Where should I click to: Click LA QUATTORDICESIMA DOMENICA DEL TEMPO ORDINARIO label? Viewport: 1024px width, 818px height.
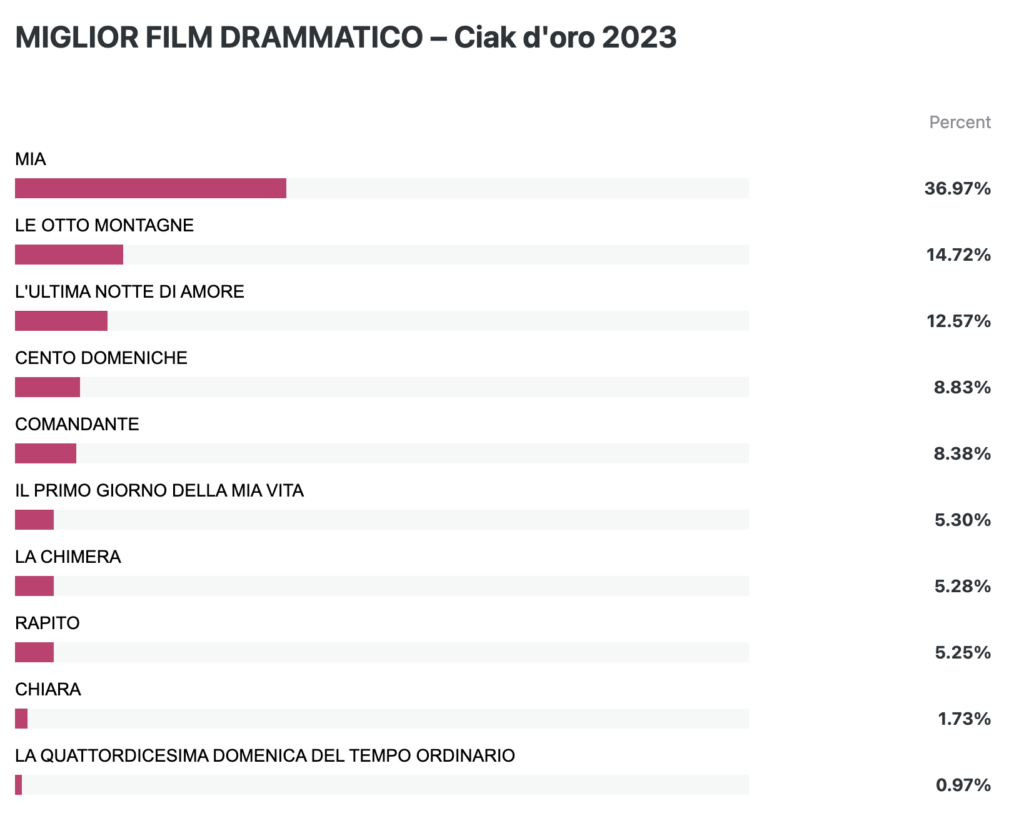(264, 755)
